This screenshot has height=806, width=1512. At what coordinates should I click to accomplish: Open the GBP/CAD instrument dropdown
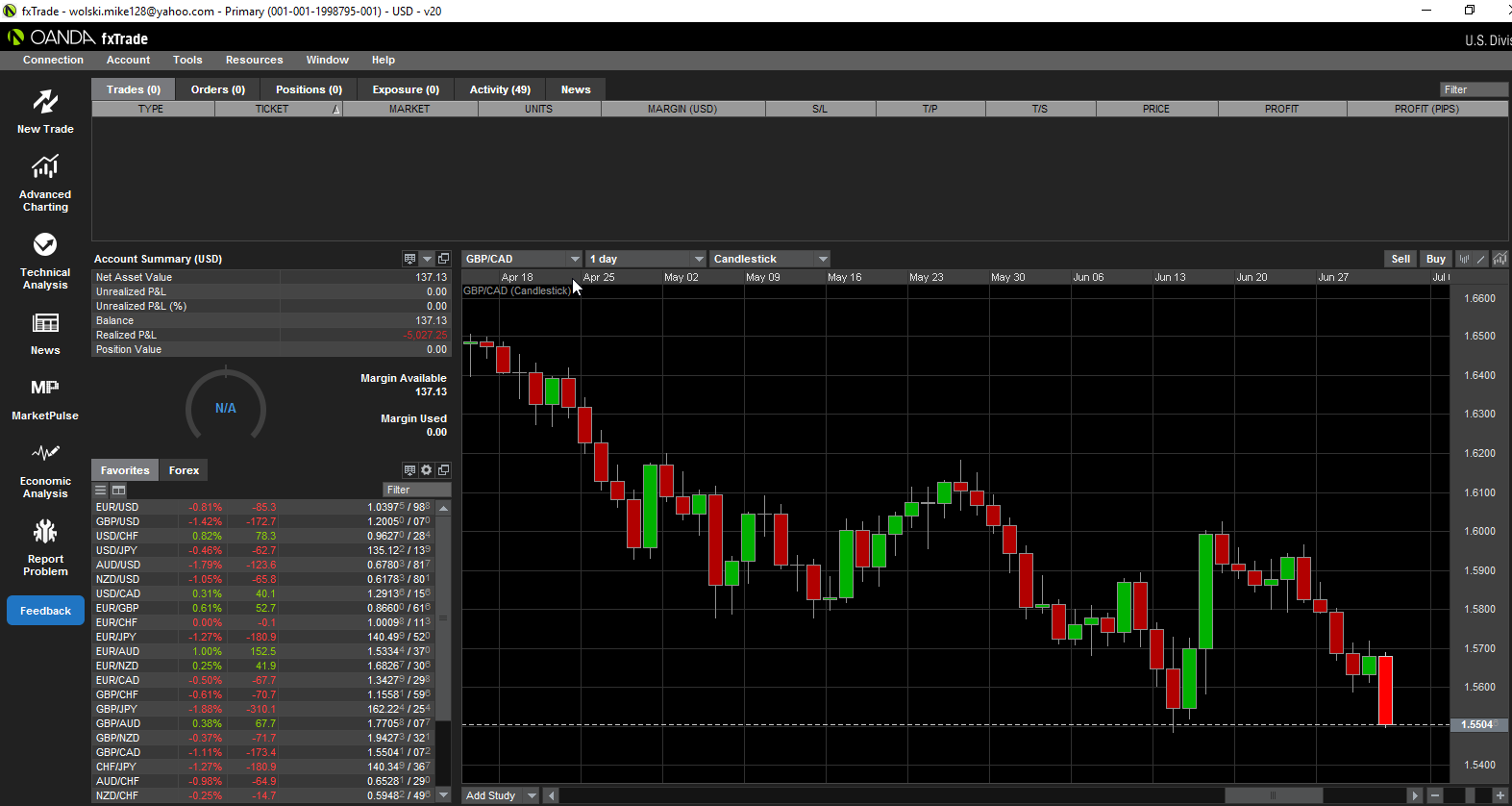(x=522, y=259)
